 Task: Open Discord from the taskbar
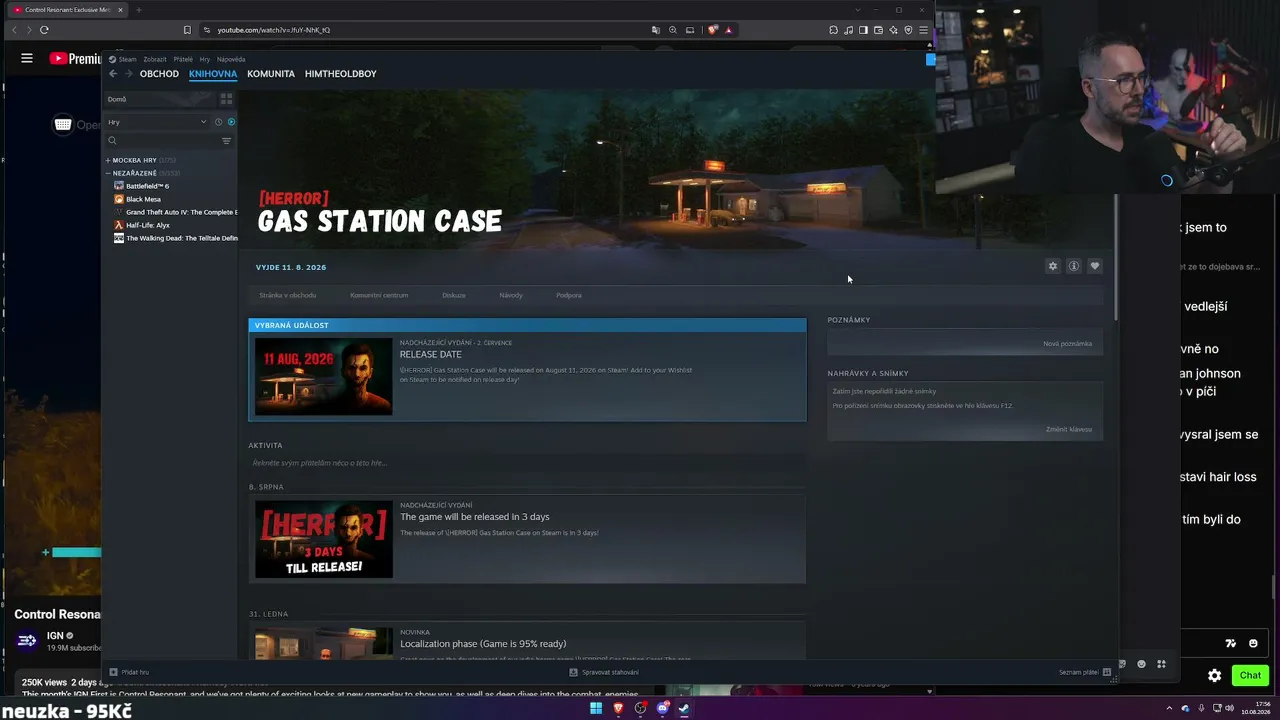pyautogui.click(x=662, y=708)
